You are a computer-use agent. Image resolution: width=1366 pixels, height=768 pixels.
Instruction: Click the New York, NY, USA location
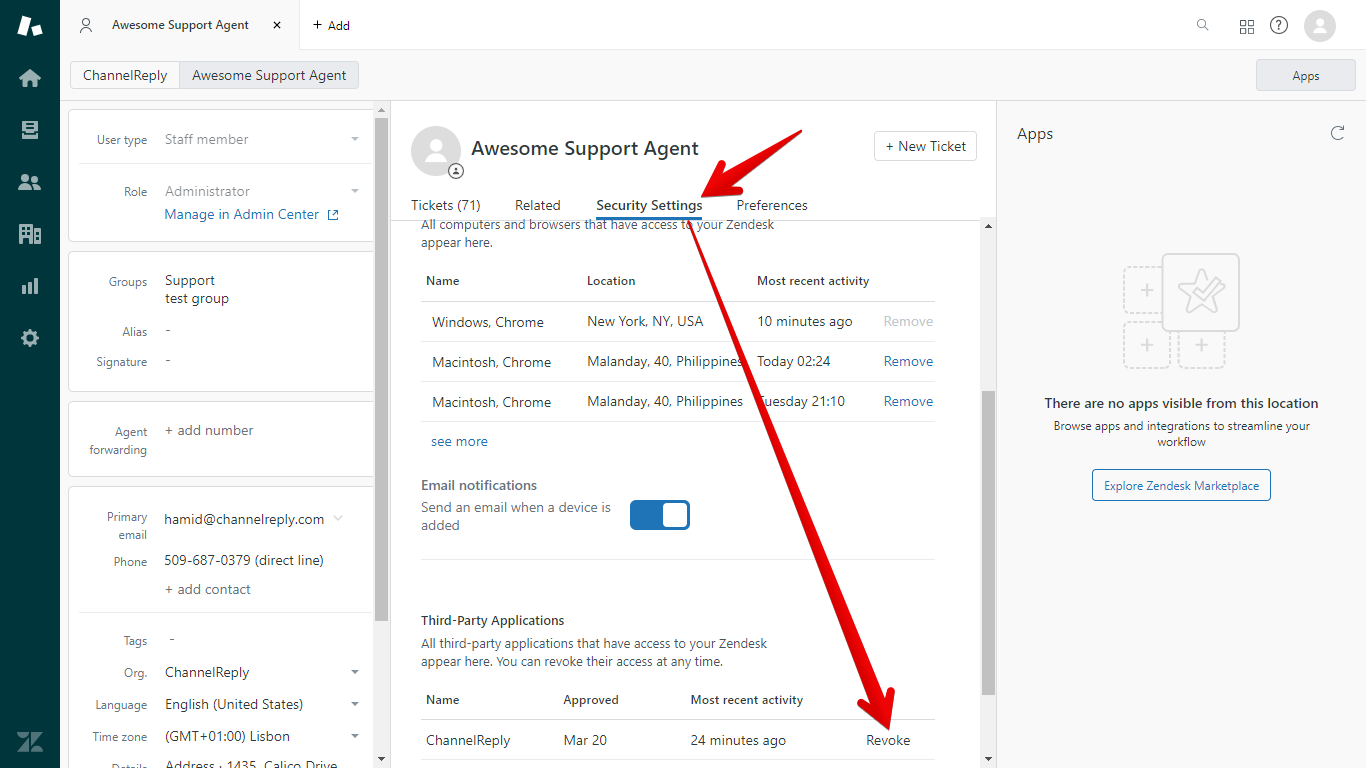click(x=645, y=321)
